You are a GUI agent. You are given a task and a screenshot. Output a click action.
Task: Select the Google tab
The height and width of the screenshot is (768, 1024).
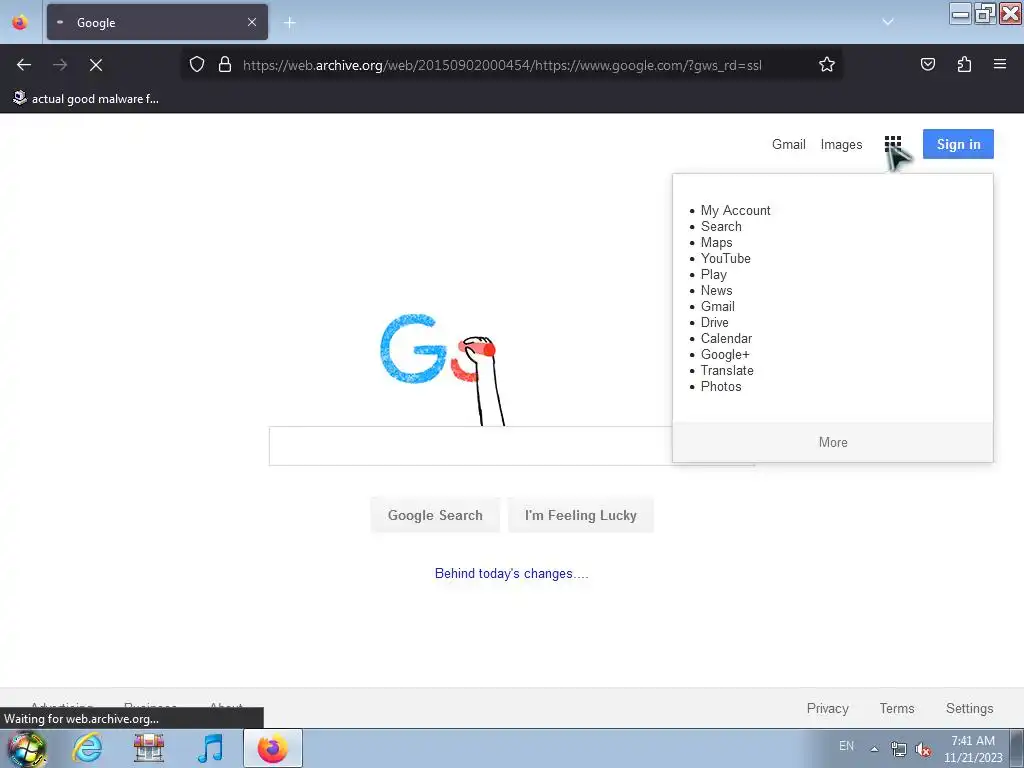[x=157, y=22]
